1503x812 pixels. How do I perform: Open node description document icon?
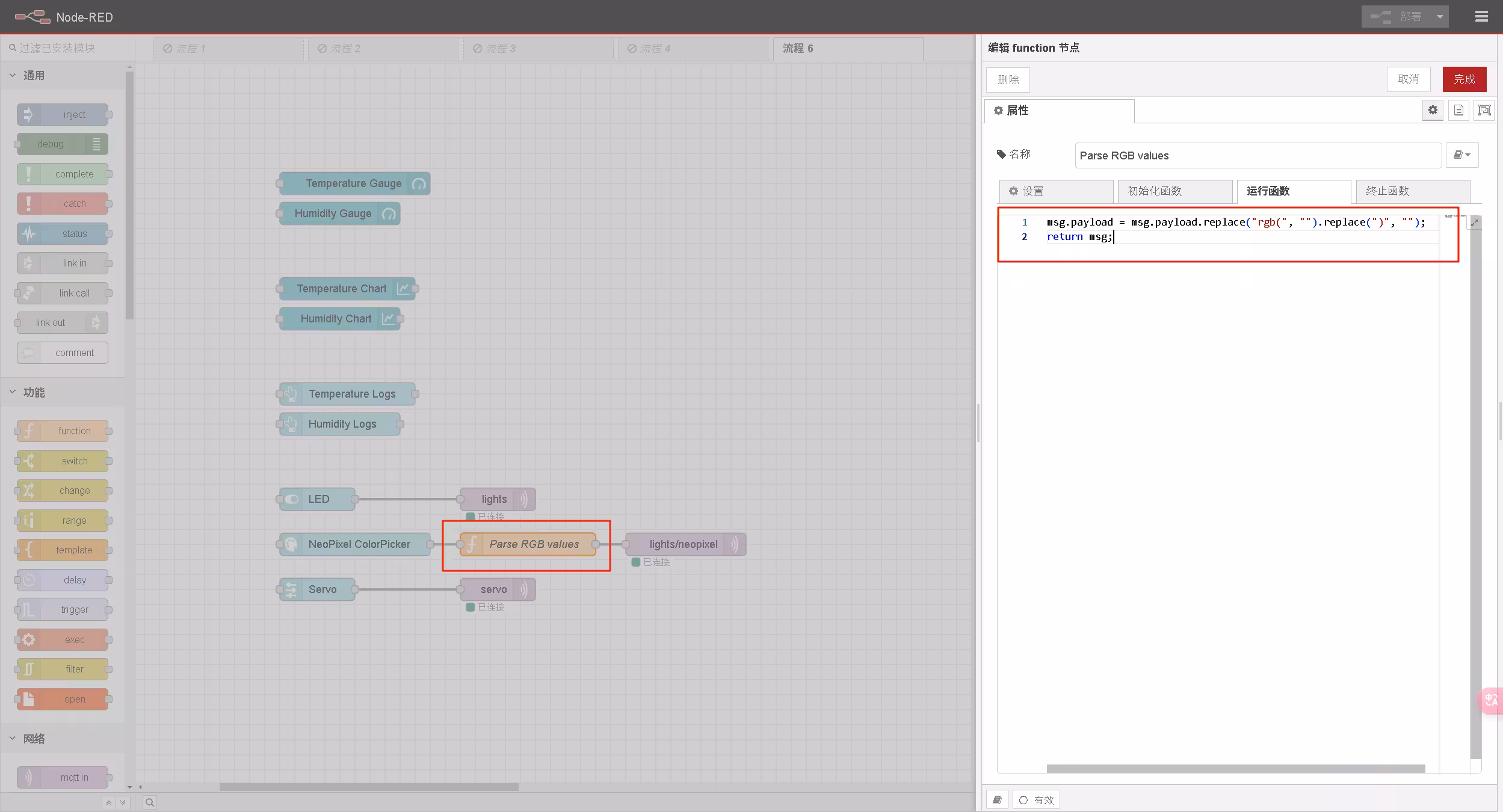[x=1458, y=110]
